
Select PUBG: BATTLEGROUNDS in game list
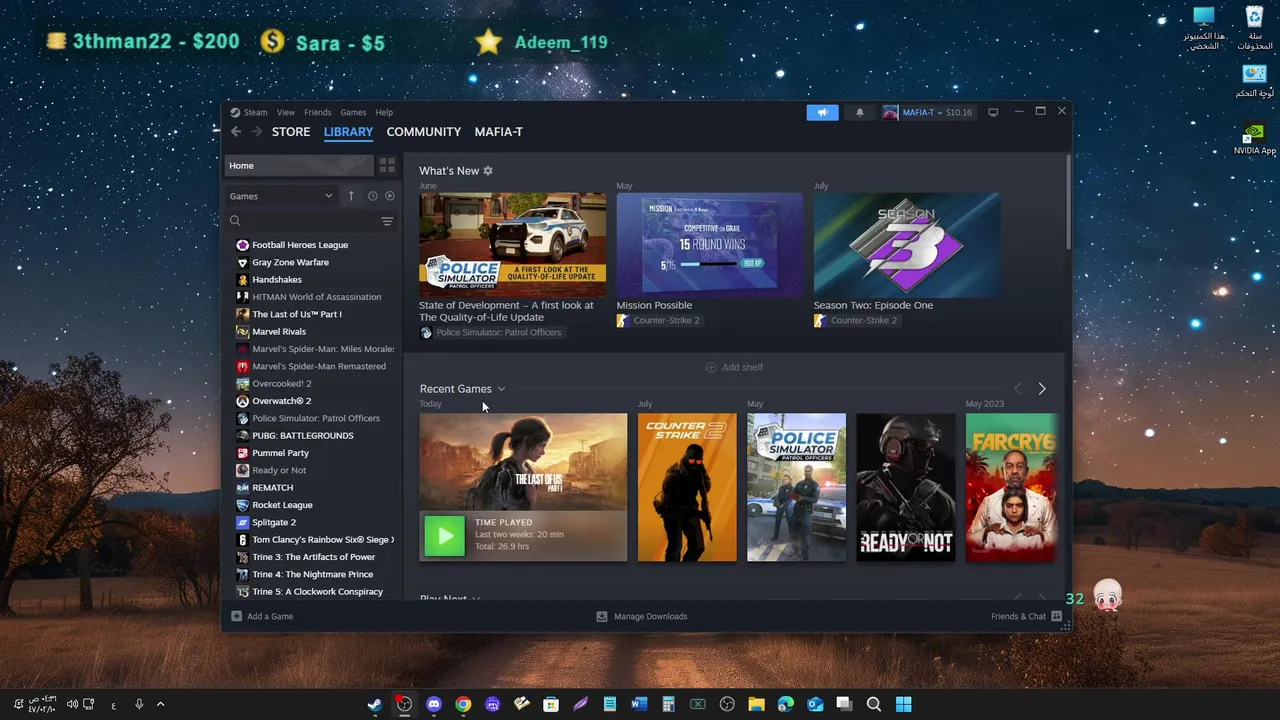point(302,436)
